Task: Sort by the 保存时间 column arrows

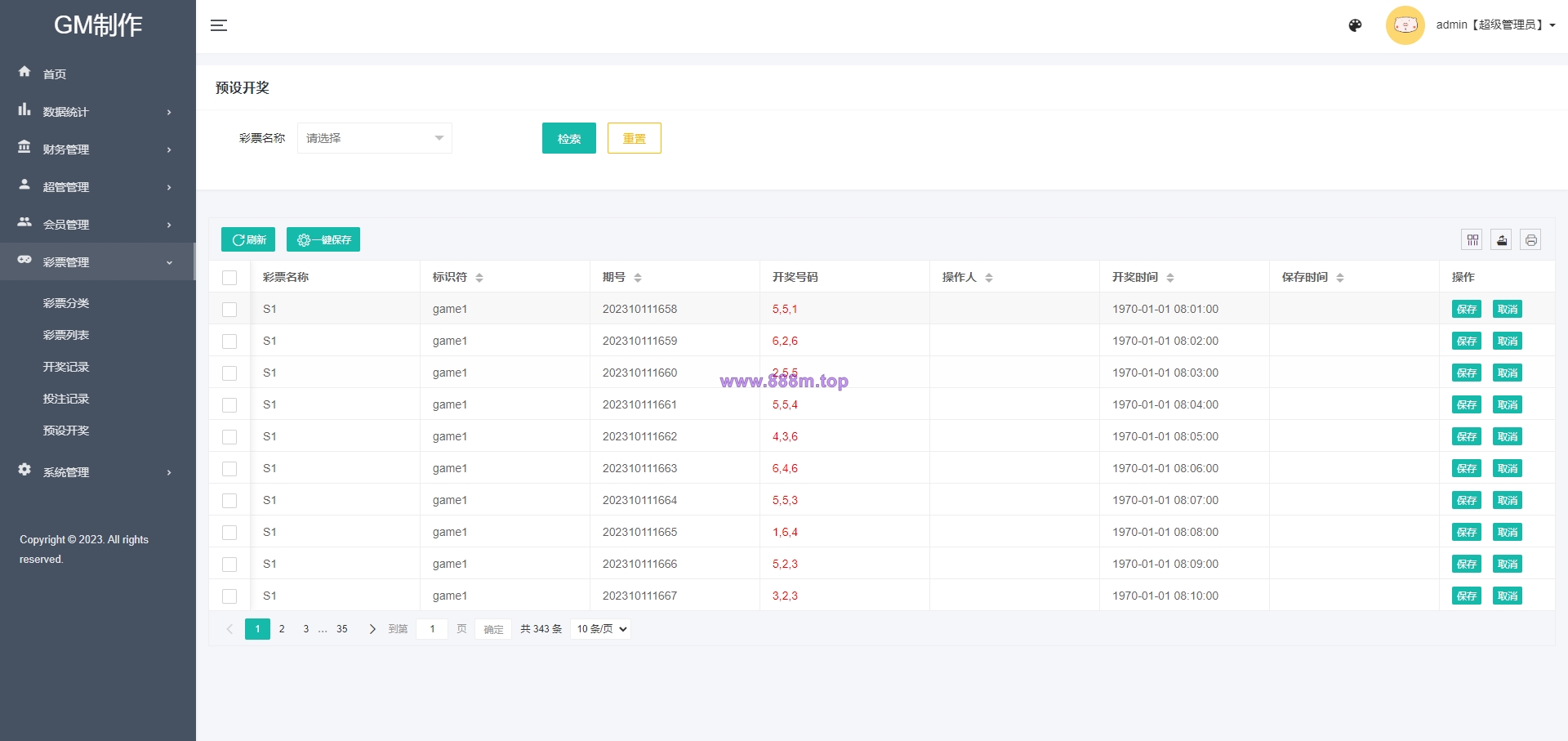Action: [x=1340, y=278]
